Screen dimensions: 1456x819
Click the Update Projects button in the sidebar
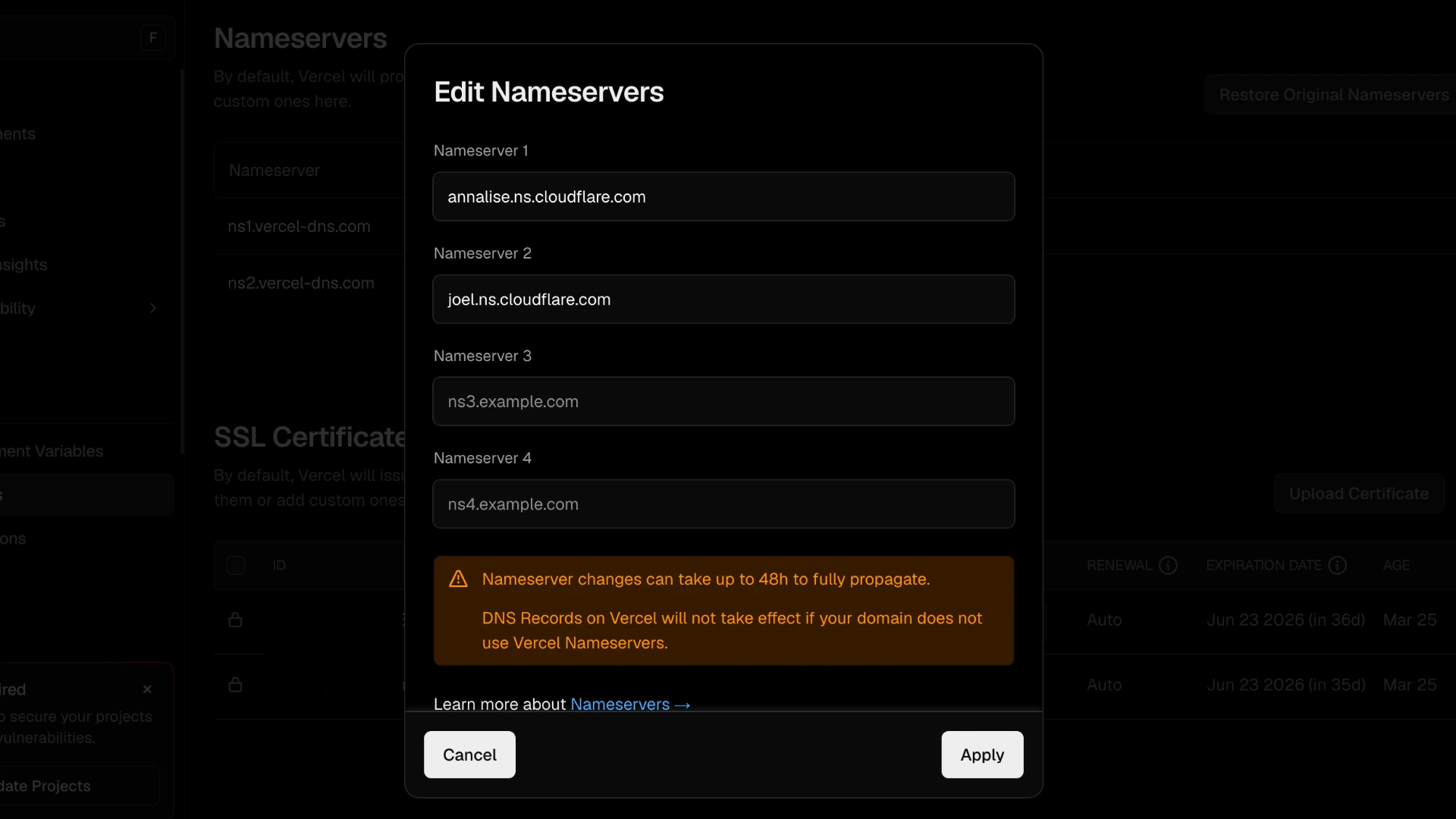[80, 786]
